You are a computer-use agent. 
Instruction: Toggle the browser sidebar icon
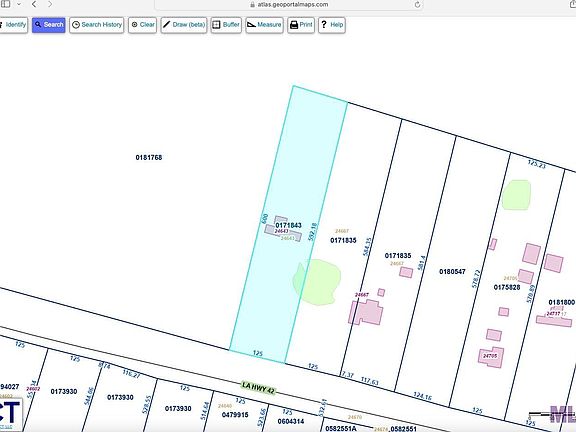point(6,4)
